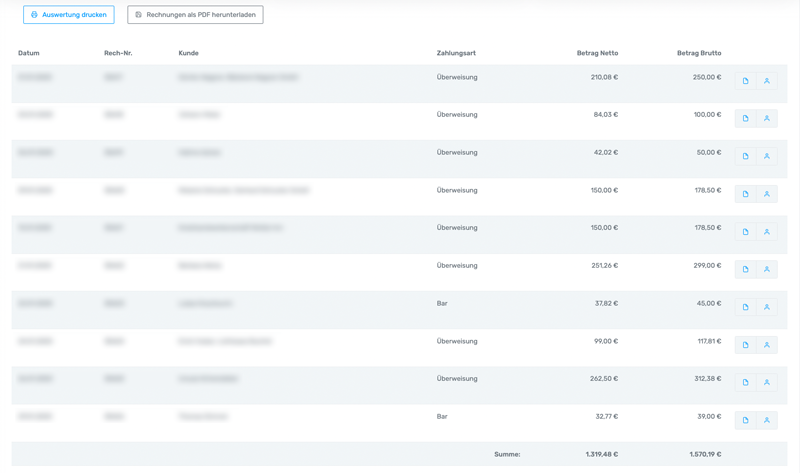
Task: Select the gross total sum 1.570,19 €
Action: 705,454
